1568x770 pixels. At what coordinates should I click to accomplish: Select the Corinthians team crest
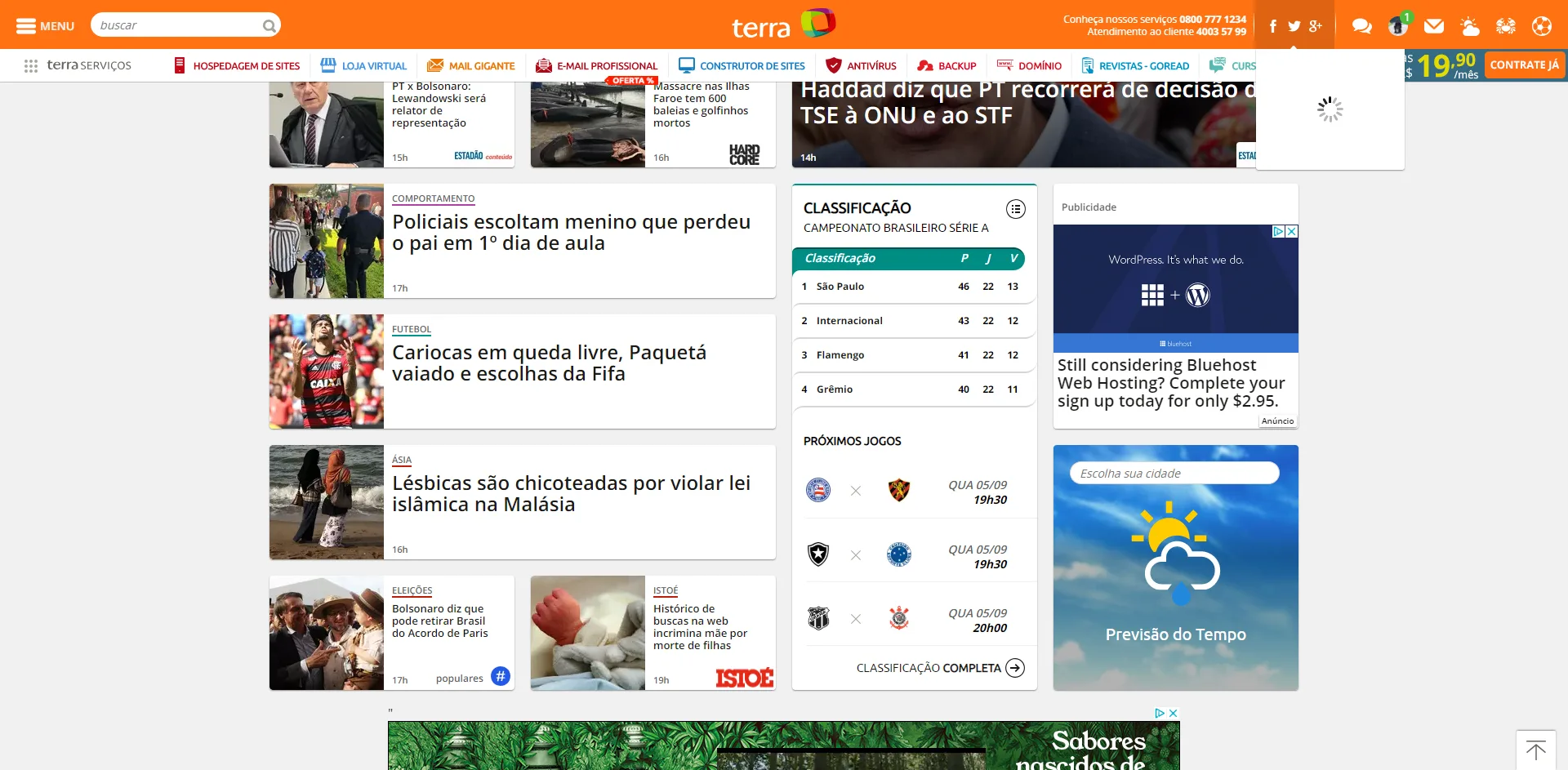click(x=899, y=618)
